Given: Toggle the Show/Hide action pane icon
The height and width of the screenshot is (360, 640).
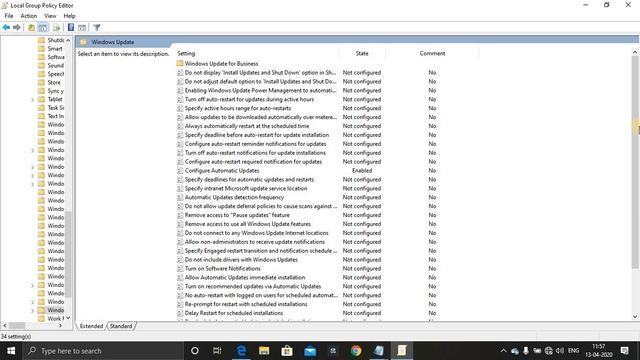Looking at the screenshot, I should click(82, 28).
